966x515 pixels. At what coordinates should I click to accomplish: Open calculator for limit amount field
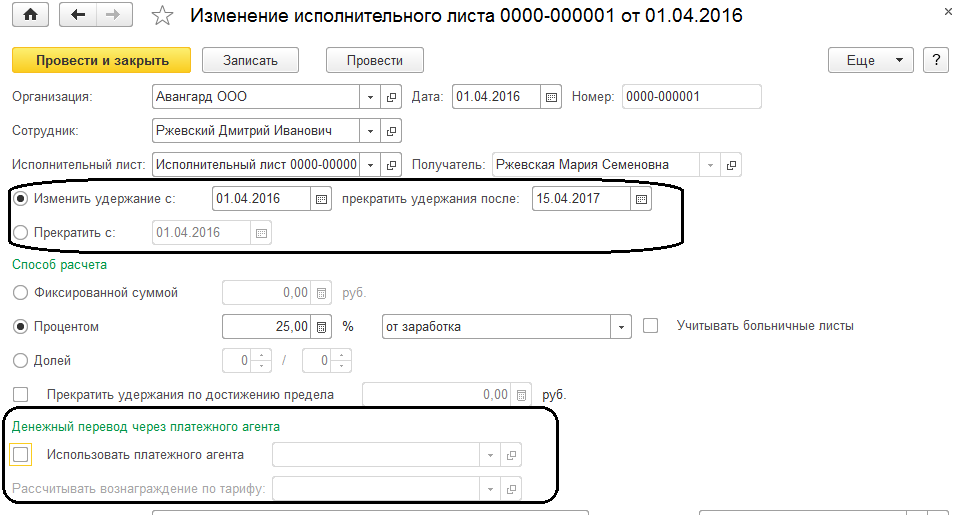coord(521,395)
